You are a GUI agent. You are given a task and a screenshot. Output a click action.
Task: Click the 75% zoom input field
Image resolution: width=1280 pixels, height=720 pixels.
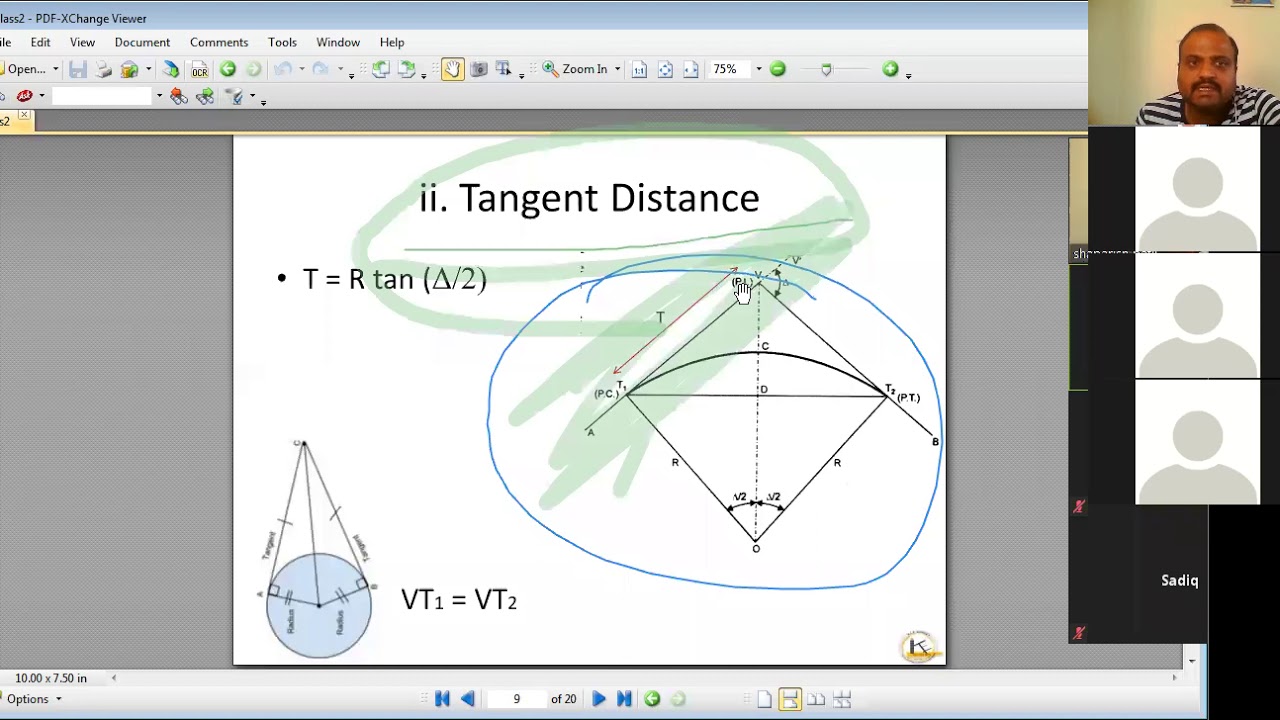(x=730, y=69)
